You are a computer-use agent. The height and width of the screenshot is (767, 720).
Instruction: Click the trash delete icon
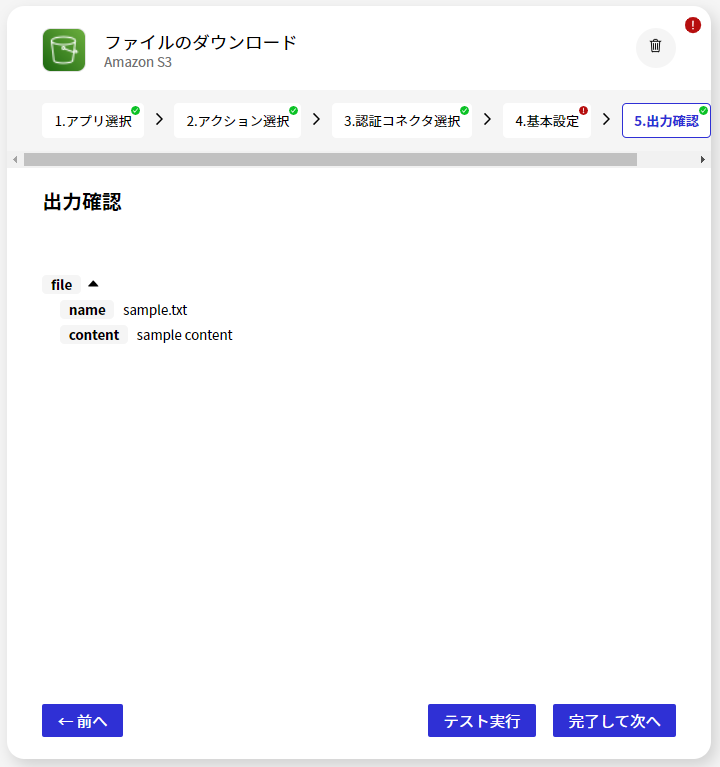click(655, 47)
